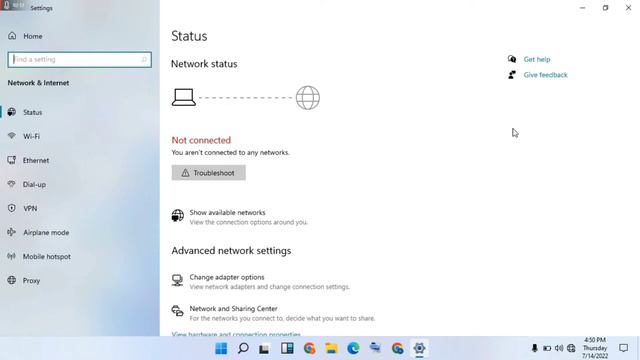Click the Change adapter options icon
This screenshot has width=640, height=360.
177,280
